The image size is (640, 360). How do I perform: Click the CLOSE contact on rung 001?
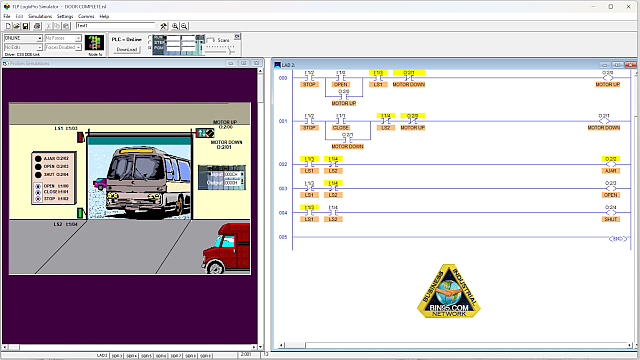point(340,121)
